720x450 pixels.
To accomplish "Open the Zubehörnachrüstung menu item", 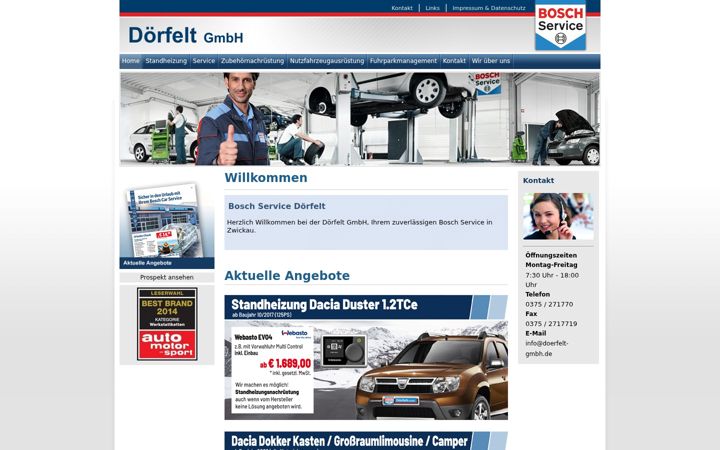I will (253, 61).
